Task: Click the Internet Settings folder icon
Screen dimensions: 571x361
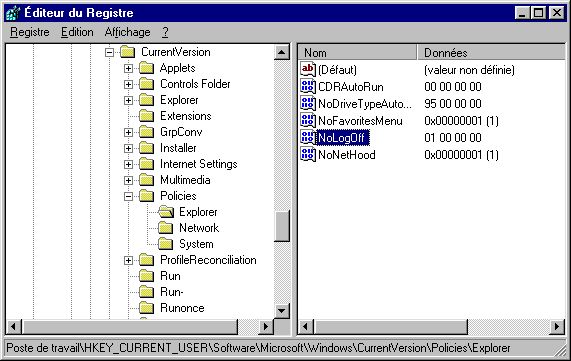Action: (147, 164)
